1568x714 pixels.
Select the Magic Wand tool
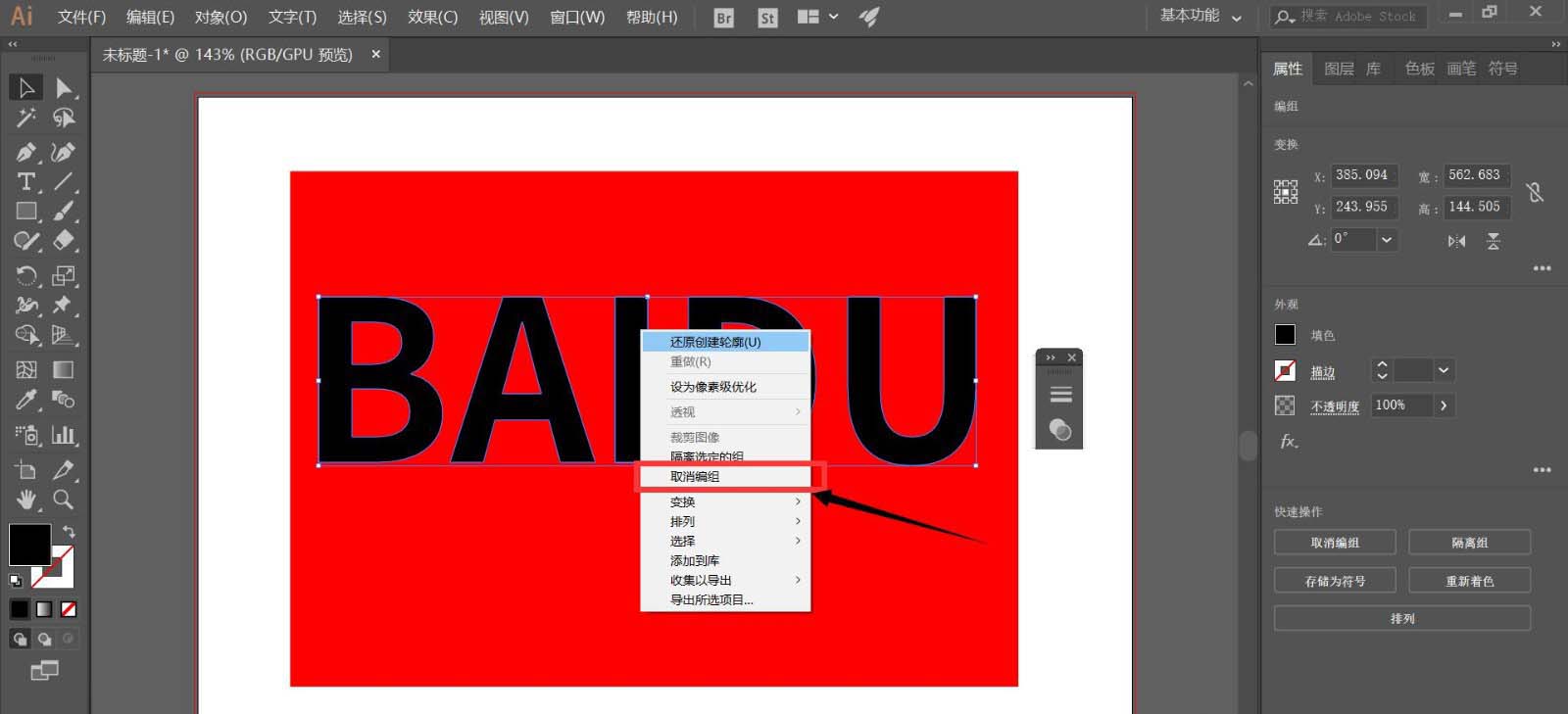coord(26,118)
